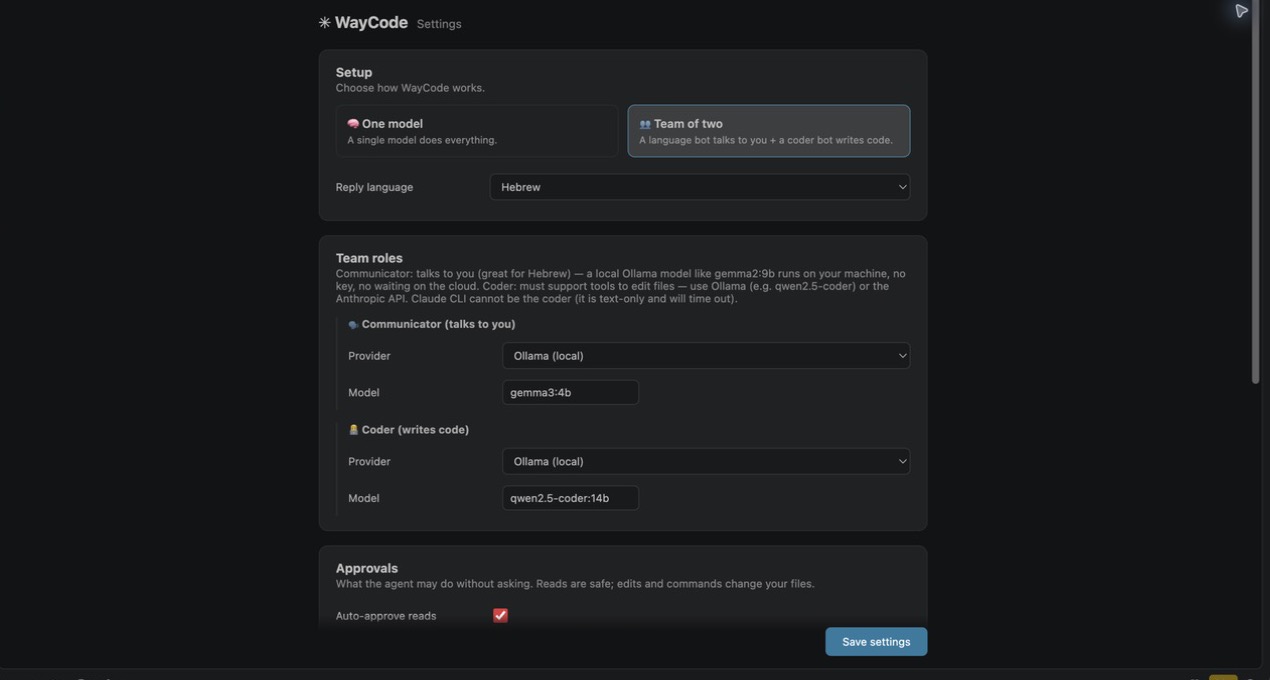Image resolution: width=1270 pixels, height=680 pixels.
Task: Open the Settings tab next to WayCode
Action: point(439,24)
